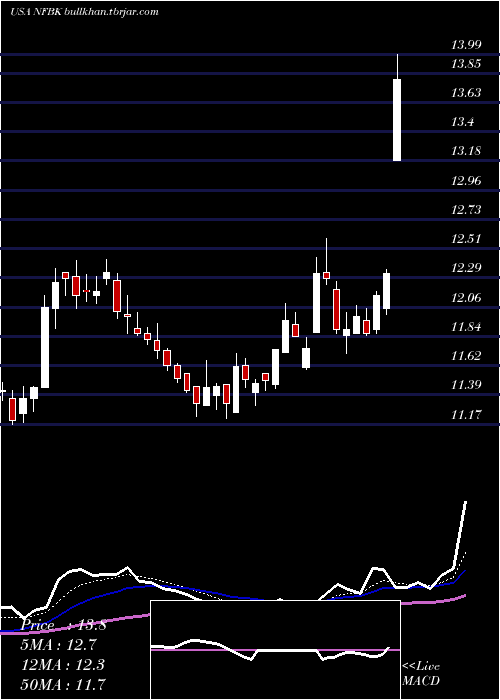Viewport: 500px width, 700px height.
Task: Click the 13.4 price axis label
Action: 462,122
